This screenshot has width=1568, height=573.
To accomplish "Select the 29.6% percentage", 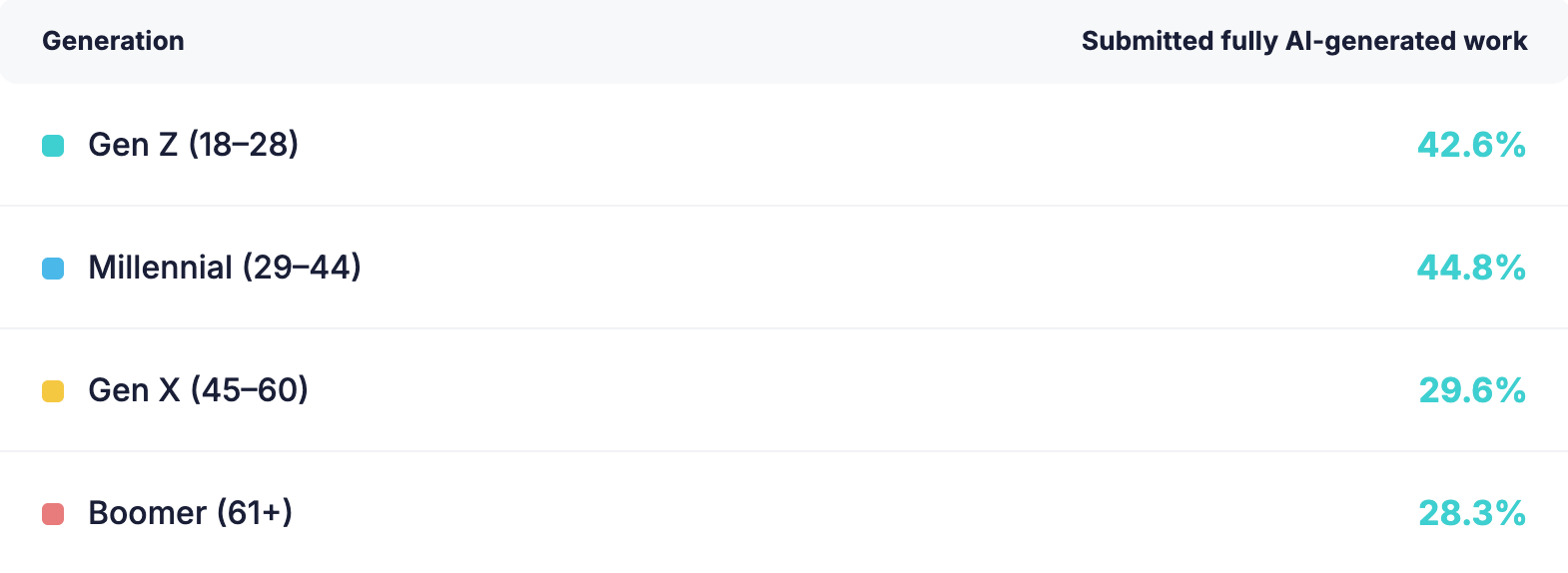I will (1472, 391).
